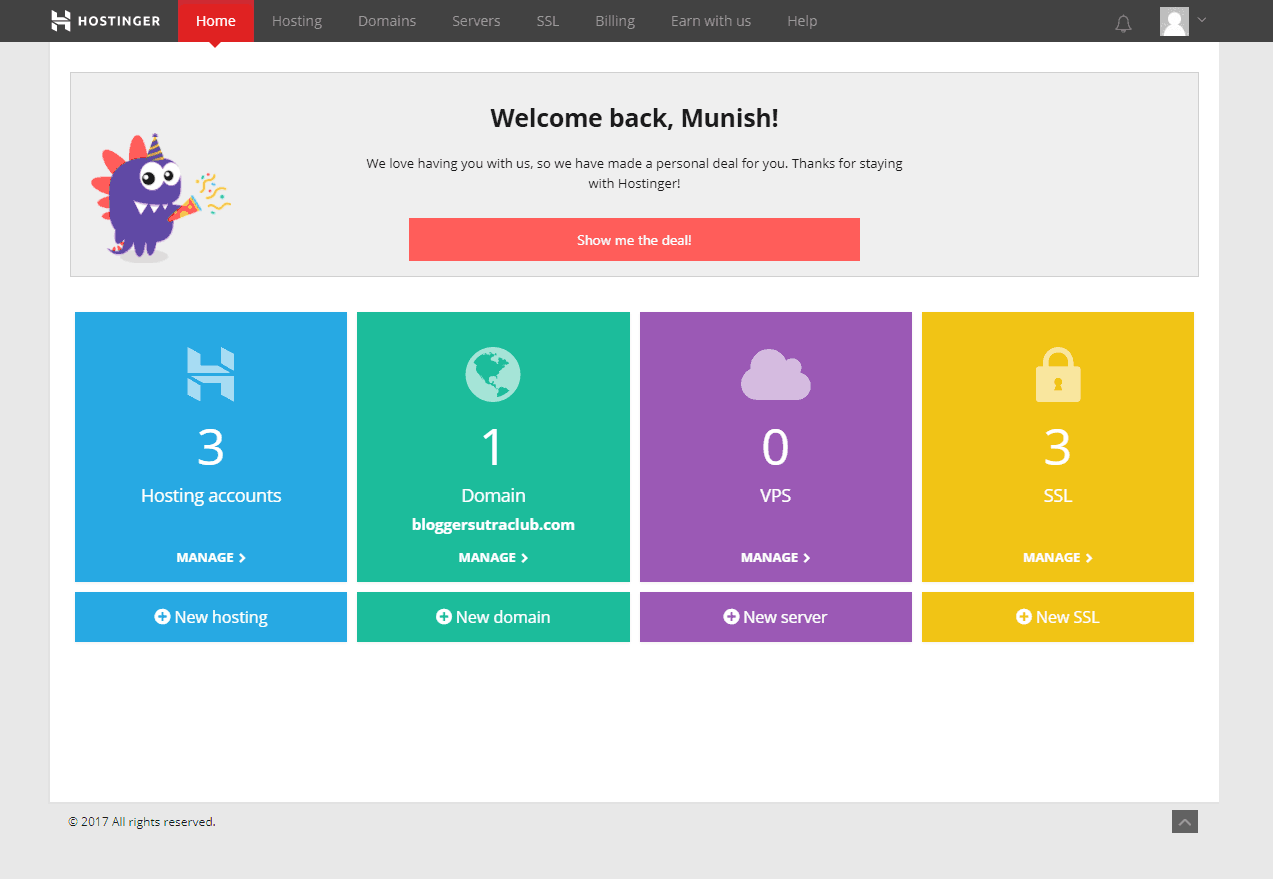Add New domain
Image resolution: width=1273 pixels, height=879 pixels.
[x=493, y=617]
